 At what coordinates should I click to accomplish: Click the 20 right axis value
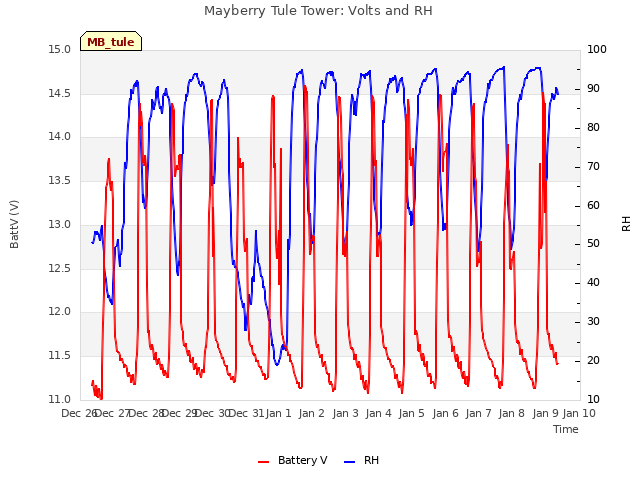click(593, 360)
